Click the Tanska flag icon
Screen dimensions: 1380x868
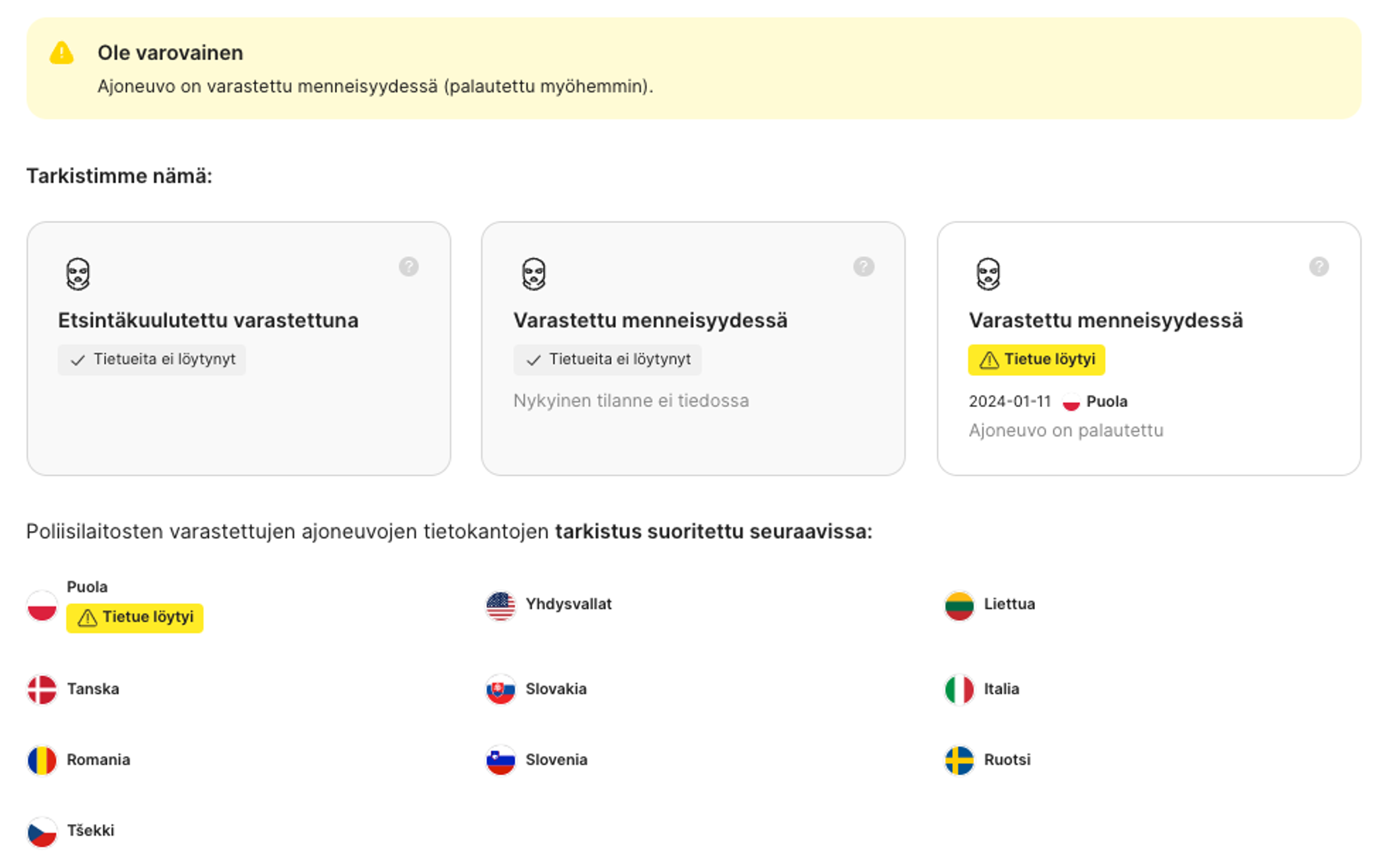(x=42, y=689)
